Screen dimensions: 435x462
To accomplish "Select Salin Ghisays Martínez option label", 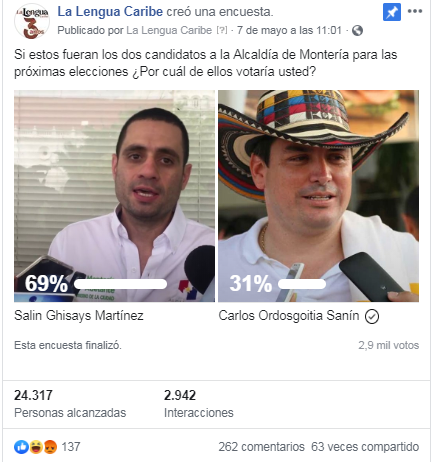I will (79, 316).
